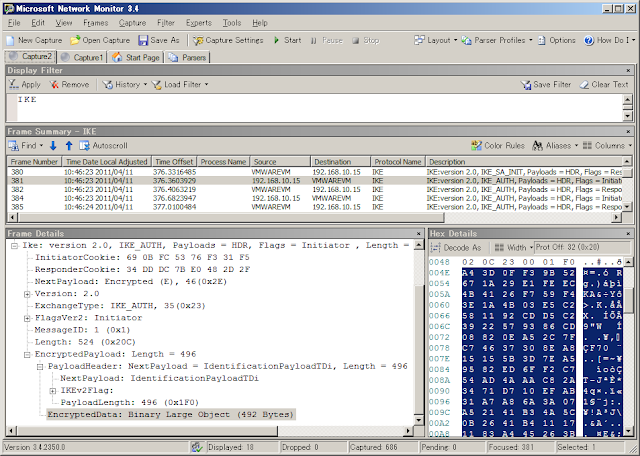Open Capture Settings
The height and width of the screenshot is (456, 640).
click(x=228, y=40)
